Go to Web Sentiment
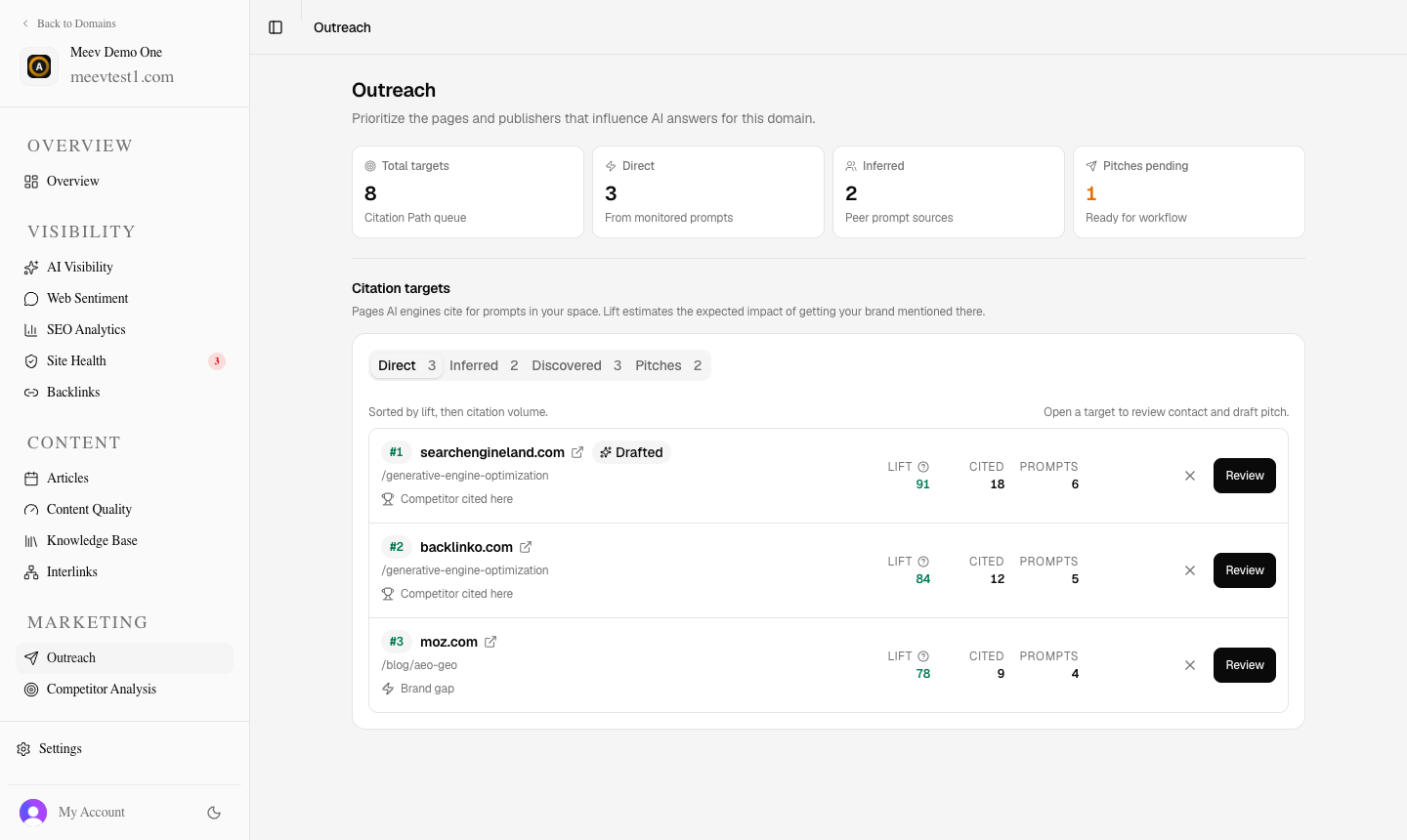The height and width of the screenshot is (840, 1407). click(125, 299)
